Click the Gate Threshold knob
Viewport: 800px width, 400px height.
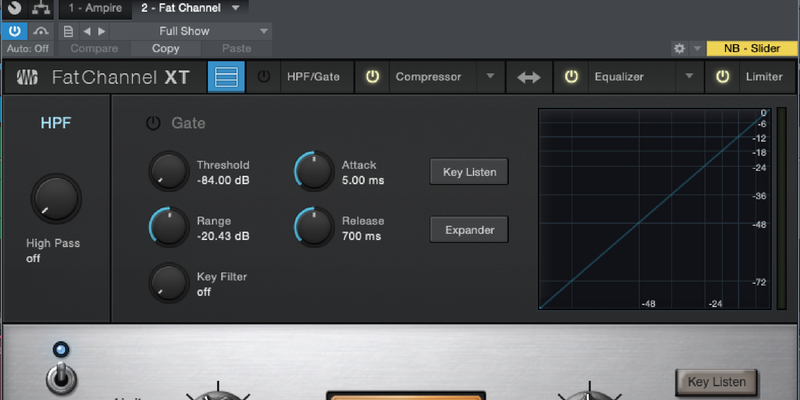click(x=168, y=172)
